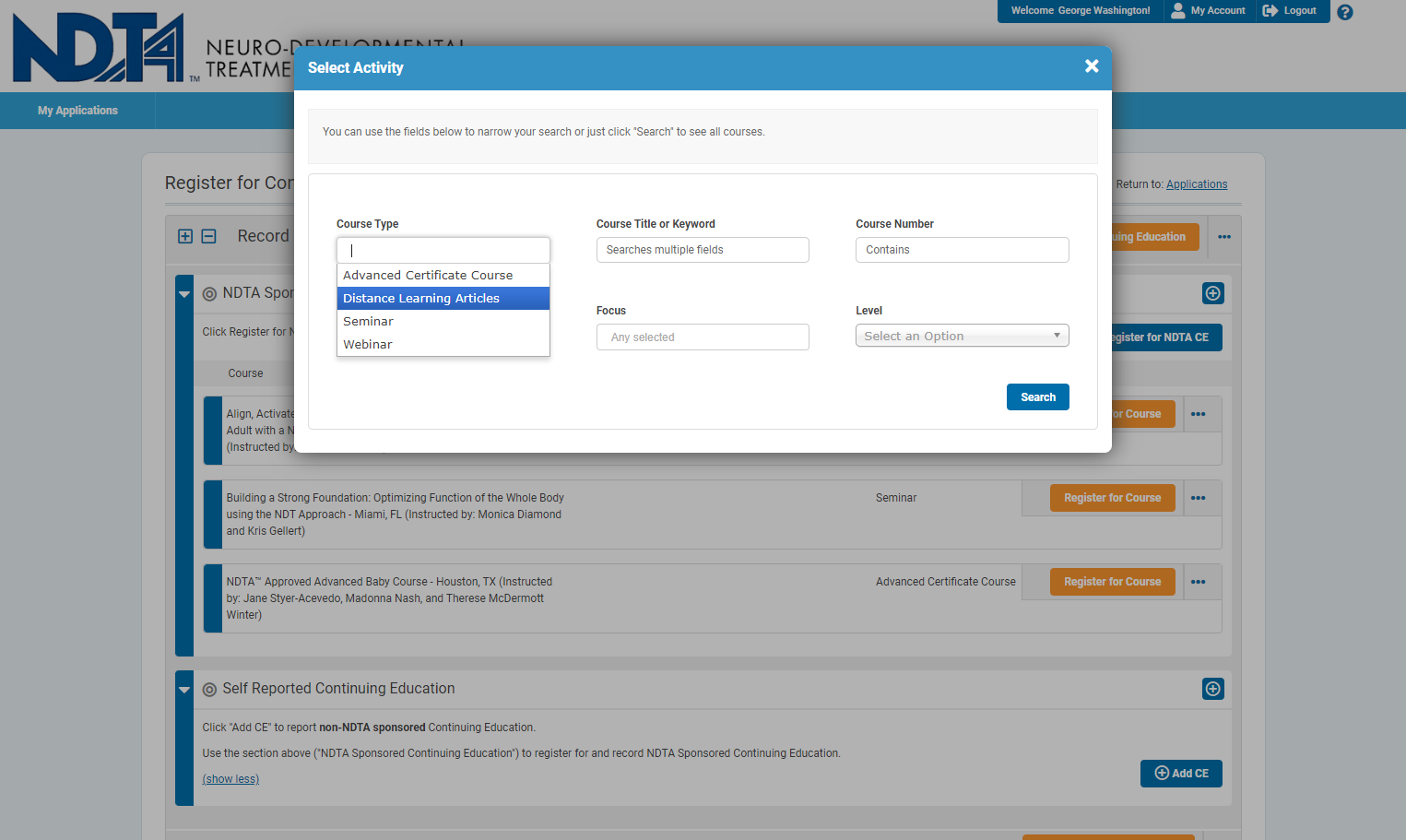
Task: Open ellipsis menu for Advanced Baby Course
Action: (x=1199, y=582)
